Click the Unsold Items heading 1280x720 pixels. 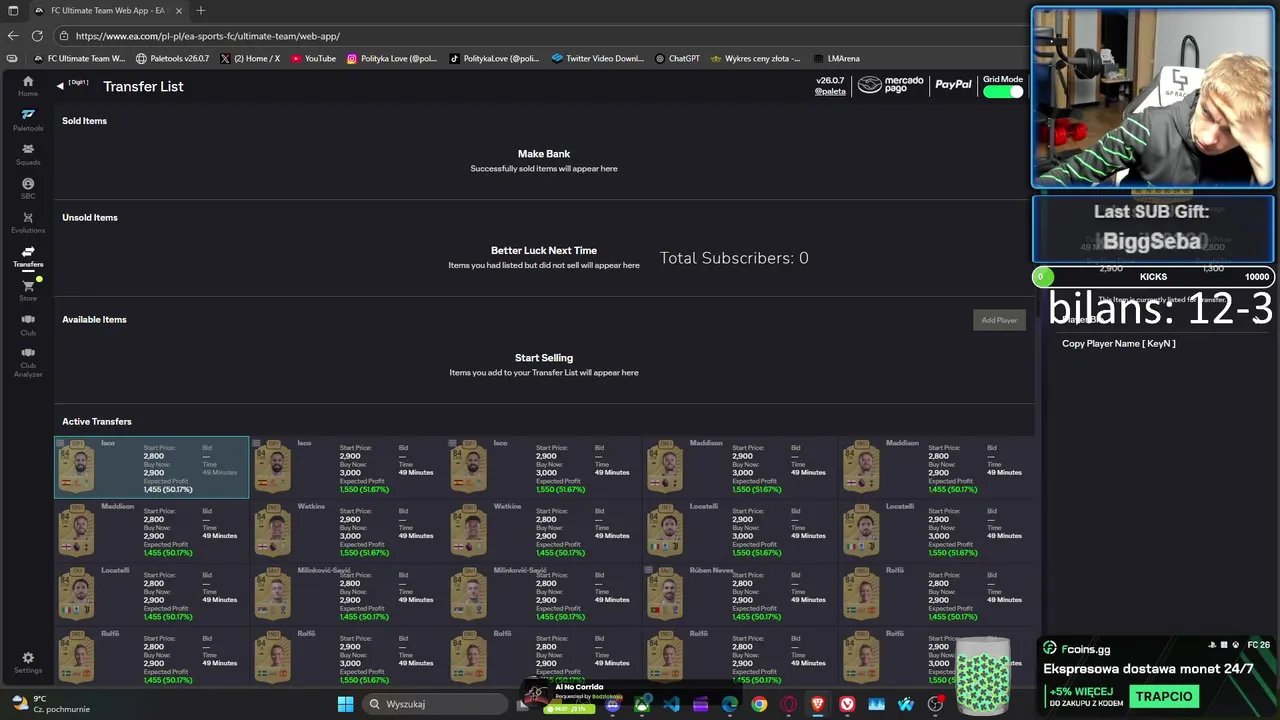coord(90,217)
